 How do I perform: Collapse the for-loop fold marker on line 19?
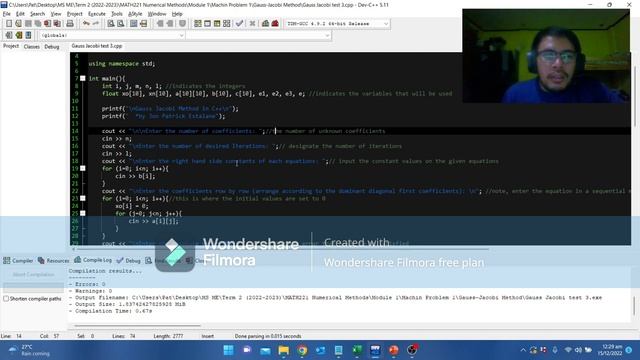pyautogui.click(x=82, y=168)
